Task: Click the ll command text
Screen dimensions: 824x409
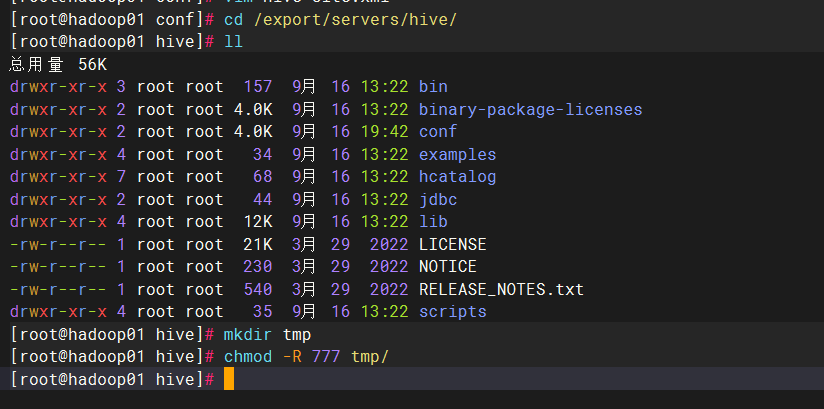Action: point(233,42)
